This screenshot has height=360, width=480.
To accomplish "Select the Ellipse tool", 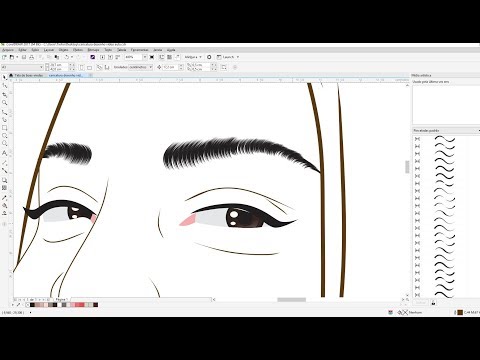I will (x=5, y=136).
